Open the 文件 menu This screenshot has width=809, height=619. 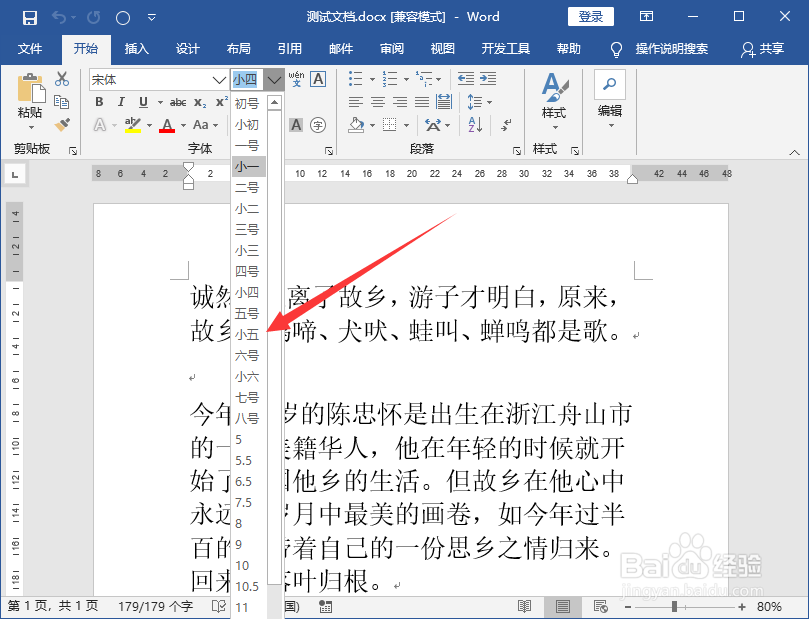pyautogui.click(x=30, y=47)
